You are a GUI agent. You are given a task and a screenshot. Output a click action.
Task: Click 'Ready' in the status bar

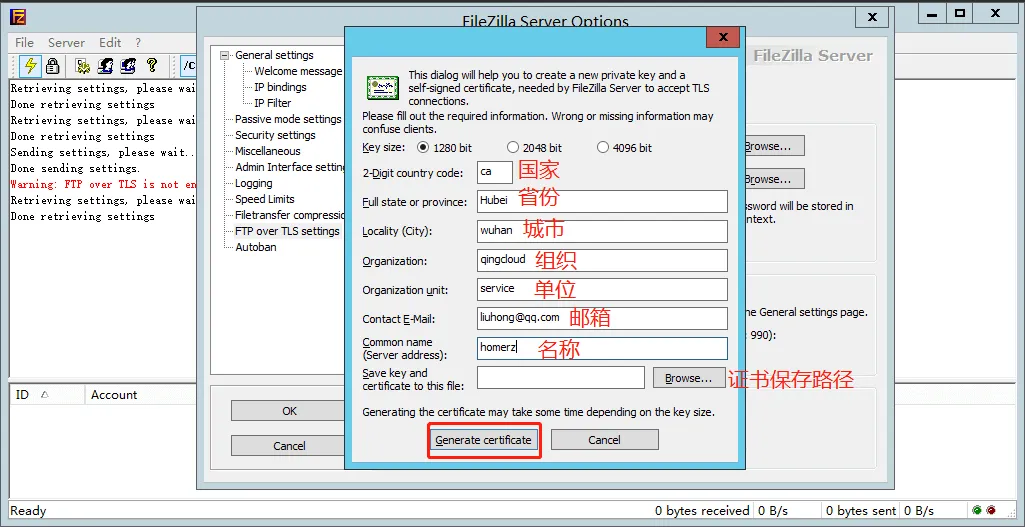(x=28, y=511)
